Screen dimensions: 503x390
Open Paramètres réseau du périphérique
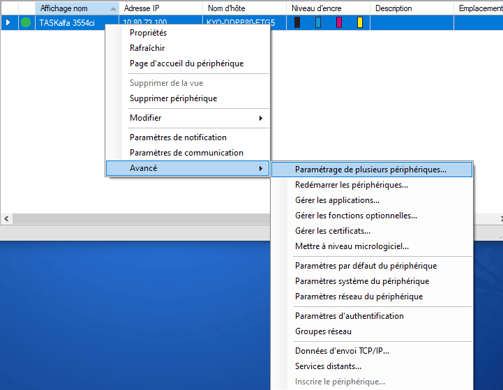point(372,296)
